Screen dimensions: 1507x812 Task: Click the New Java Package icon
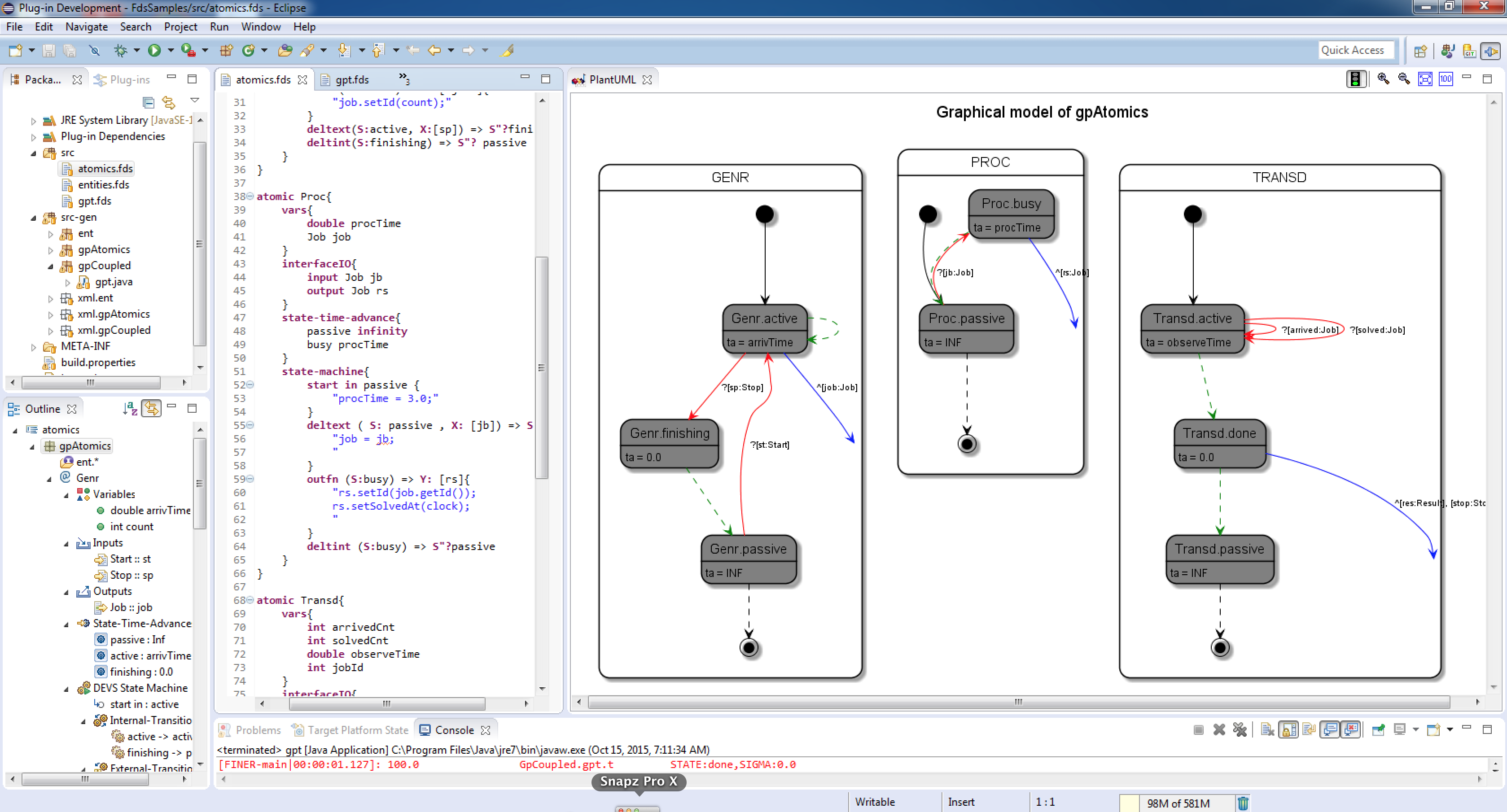point(226,51)
